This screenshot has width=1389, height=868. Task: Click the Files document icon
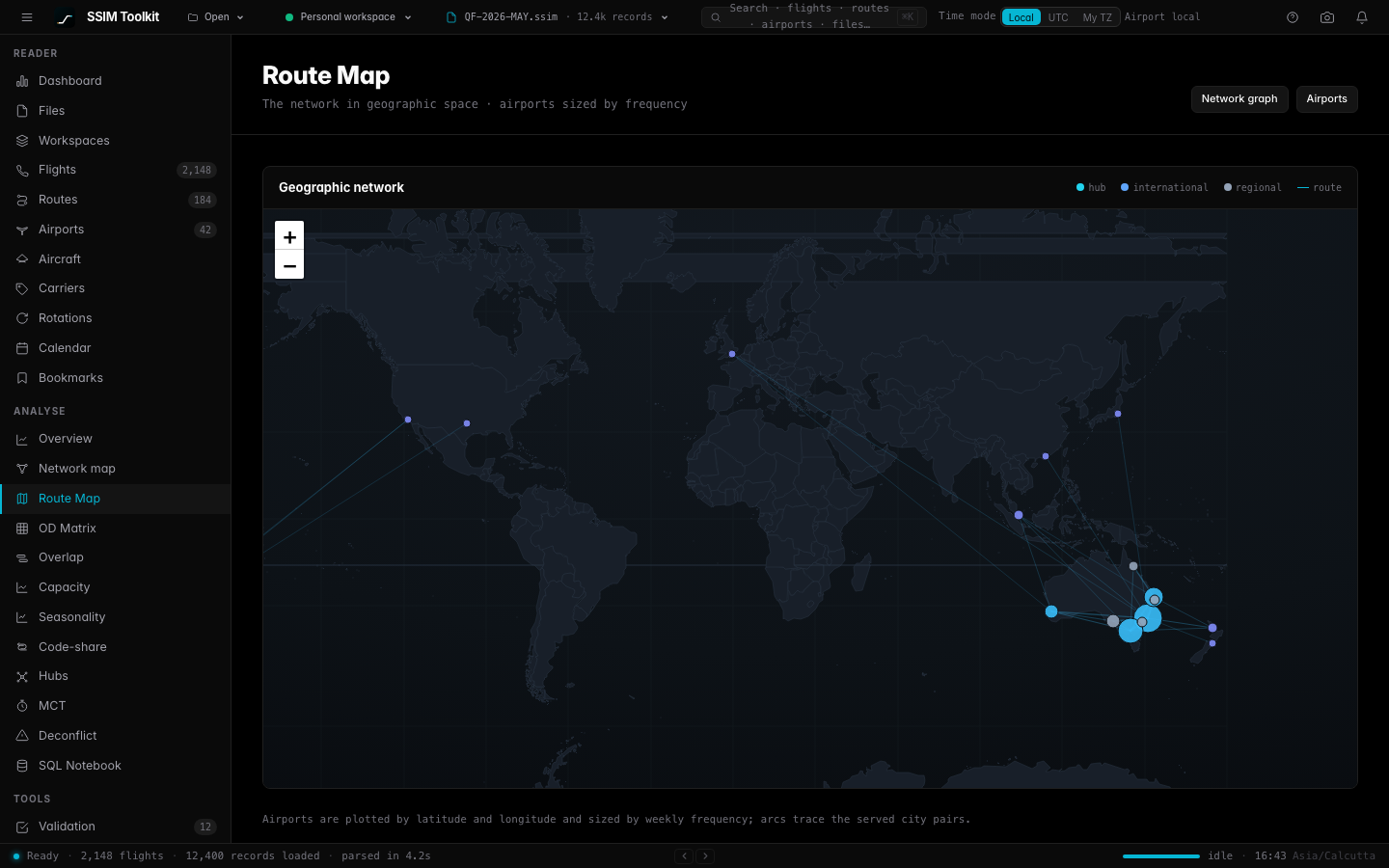pos(22,111)
